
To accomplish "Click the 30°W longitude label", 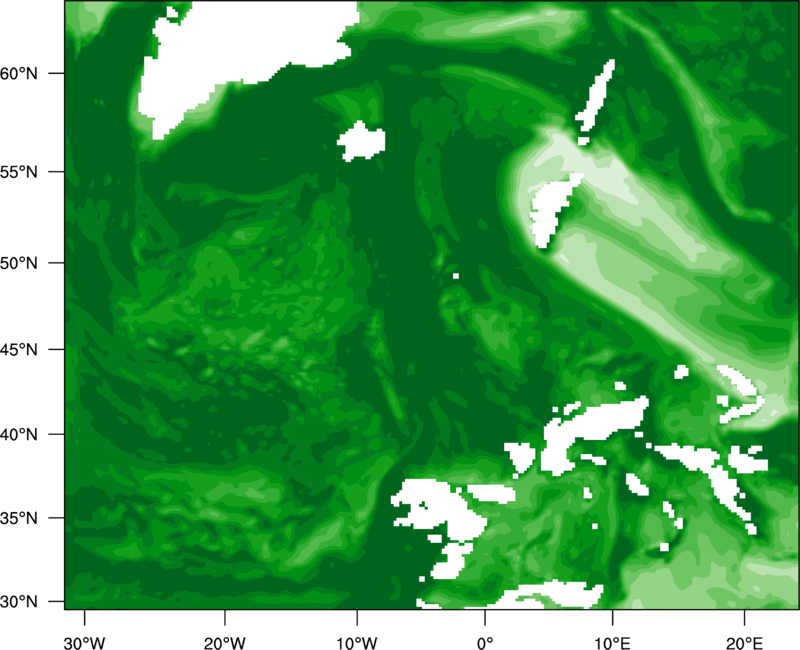I will coord(85,643).
